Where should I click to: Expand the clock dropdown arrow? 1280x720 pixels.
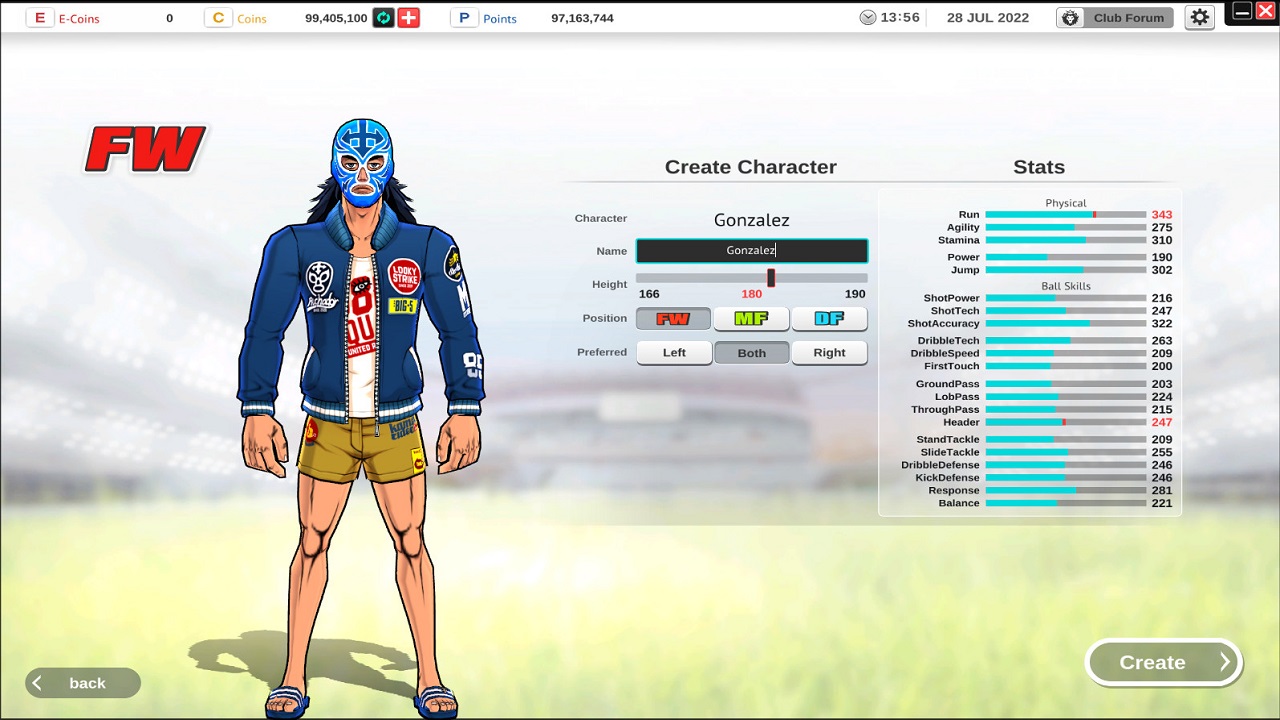pyautogui.click(x=867, y=18)
